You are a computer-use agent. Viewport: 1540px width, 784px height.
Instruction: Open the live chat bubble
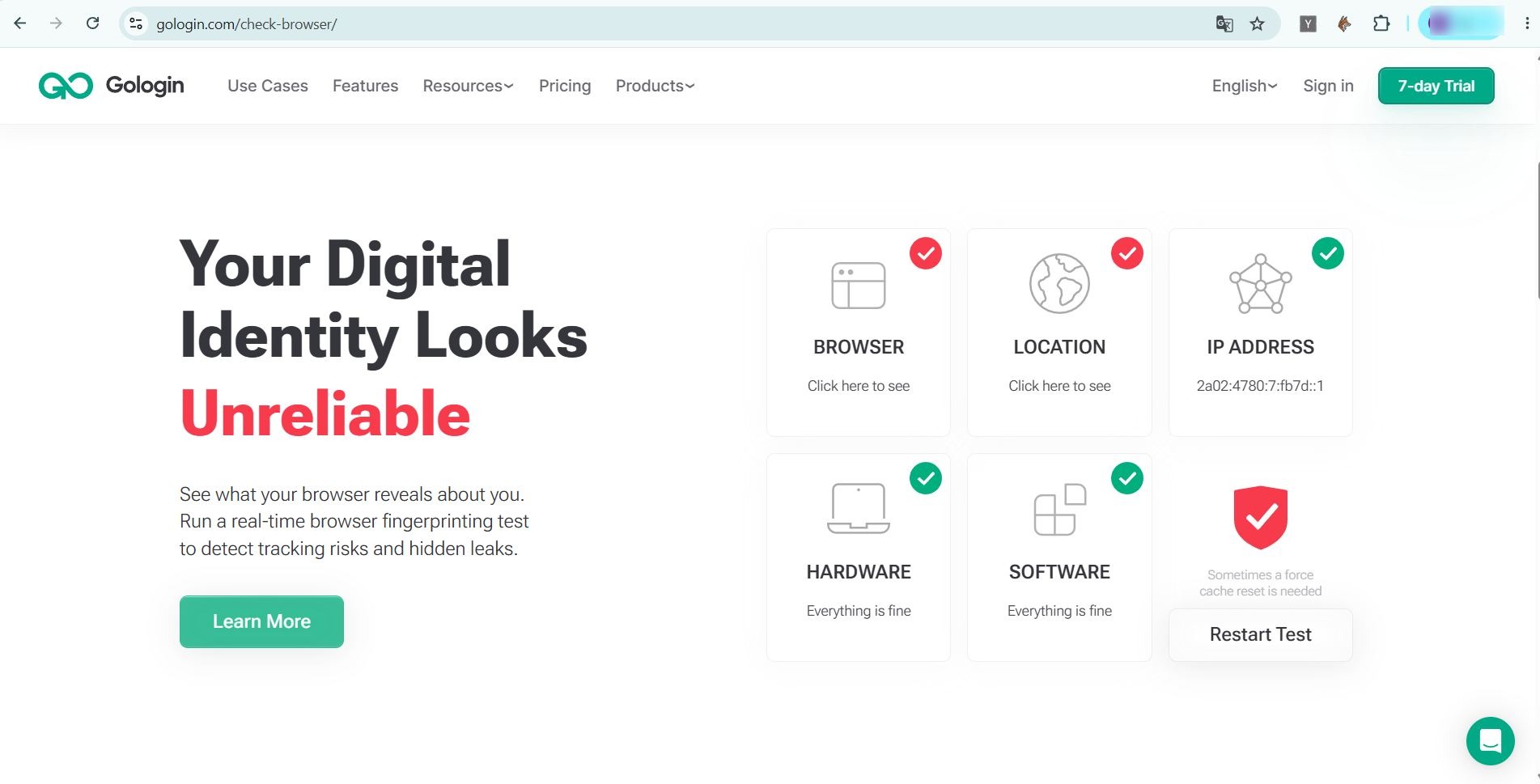[x=1490, y=740]
